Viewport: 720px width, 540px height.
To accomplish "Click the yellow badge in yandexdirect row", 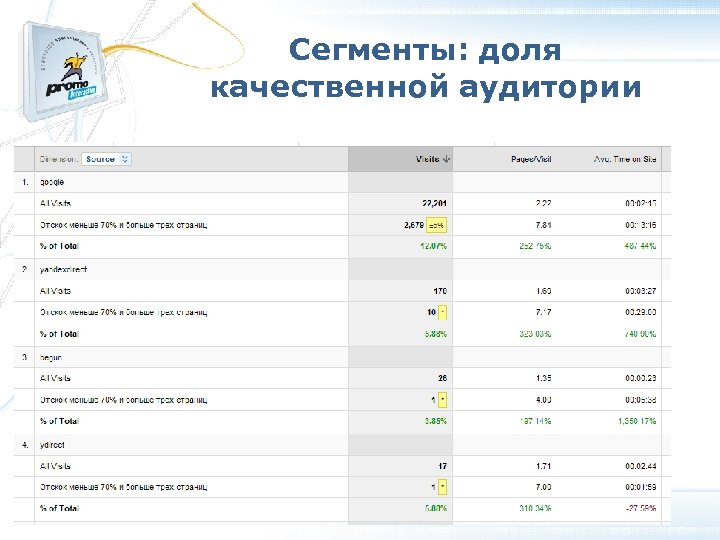I will [442, 312].
